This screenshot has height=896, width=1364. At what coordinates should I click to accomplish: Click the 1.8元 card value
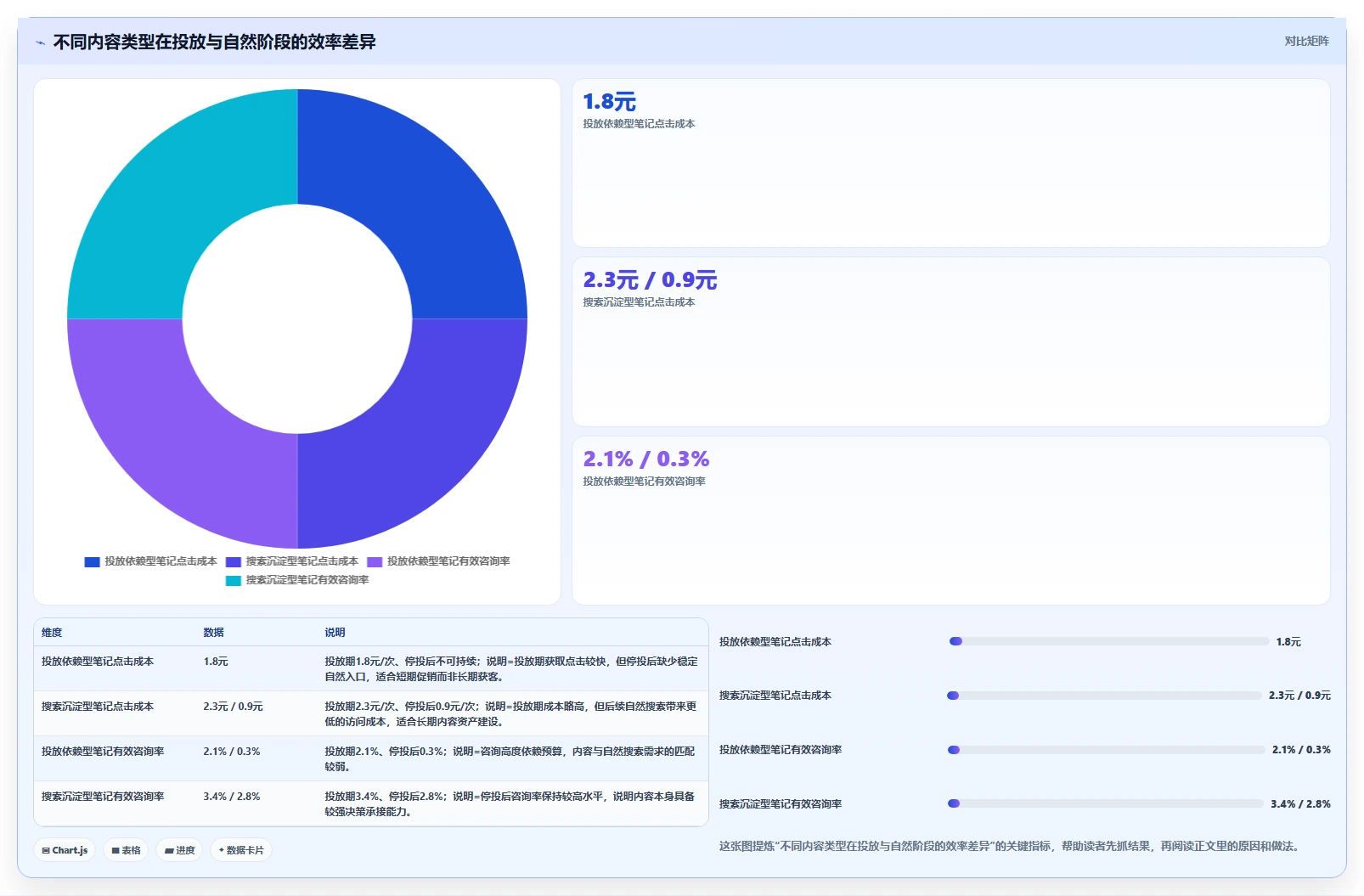[609, 102]
